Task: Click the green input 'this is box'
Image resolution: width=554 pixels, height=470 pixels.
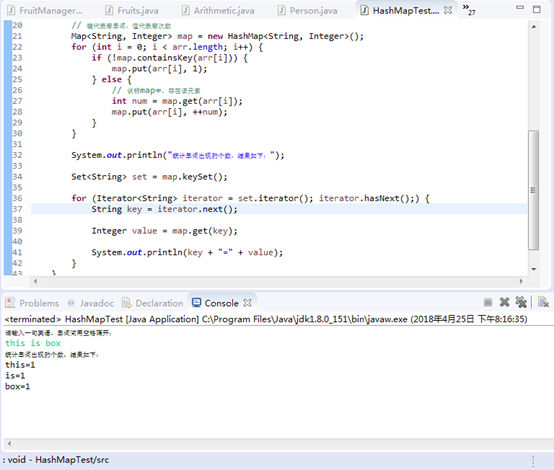Action: (x=33, y=343)
